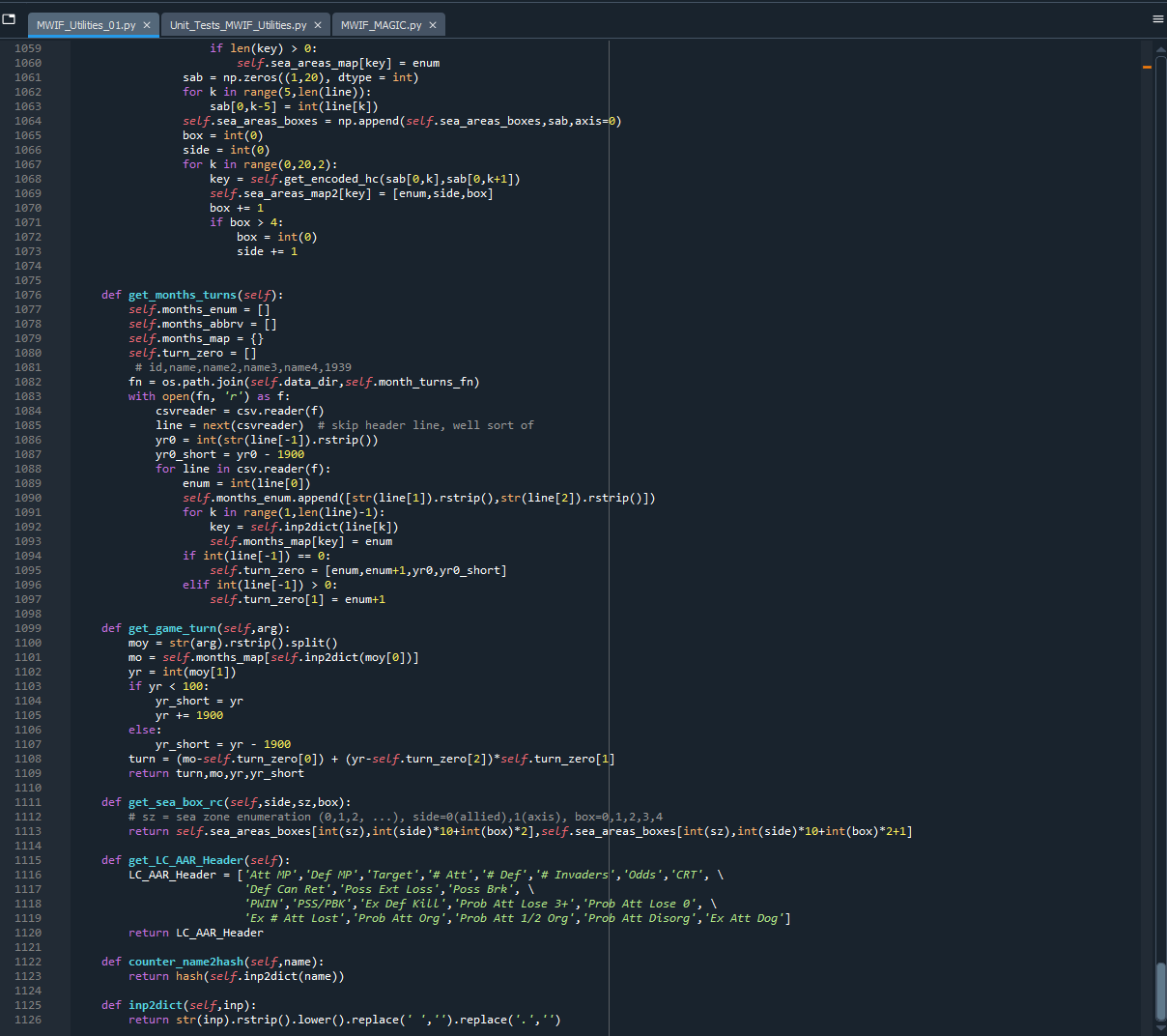
Task: Click the 'yr_short = yr - 1900' line
Action: (223, 744)
